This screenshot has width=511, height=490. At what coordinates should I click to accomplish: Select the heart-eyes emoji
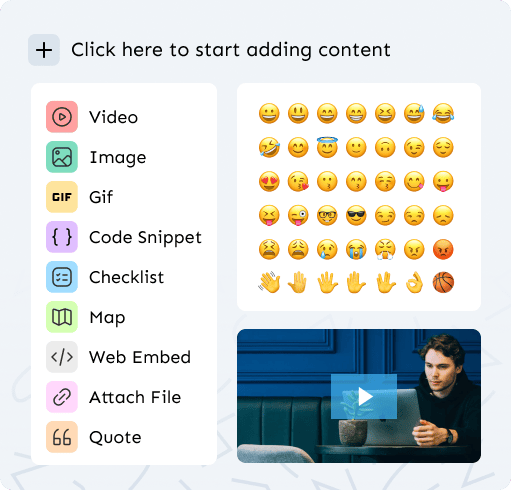coord(269,182)
